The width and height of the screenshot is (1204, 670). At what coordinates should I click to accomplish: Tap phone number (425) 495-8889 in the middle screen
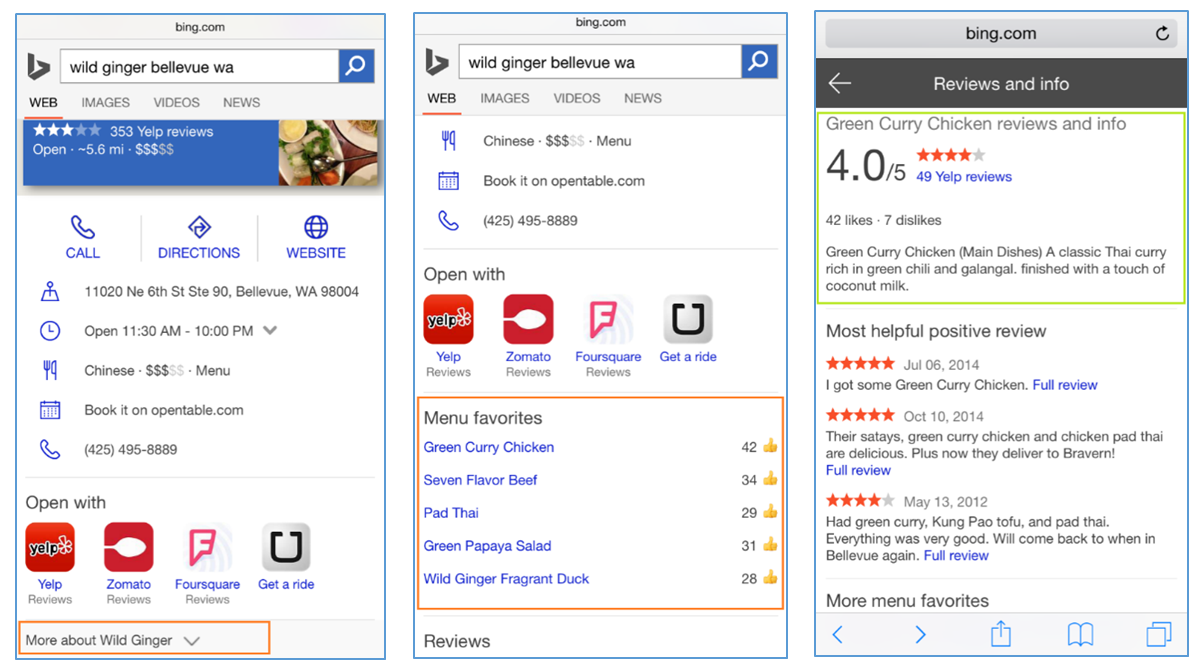tap(530, 221)
